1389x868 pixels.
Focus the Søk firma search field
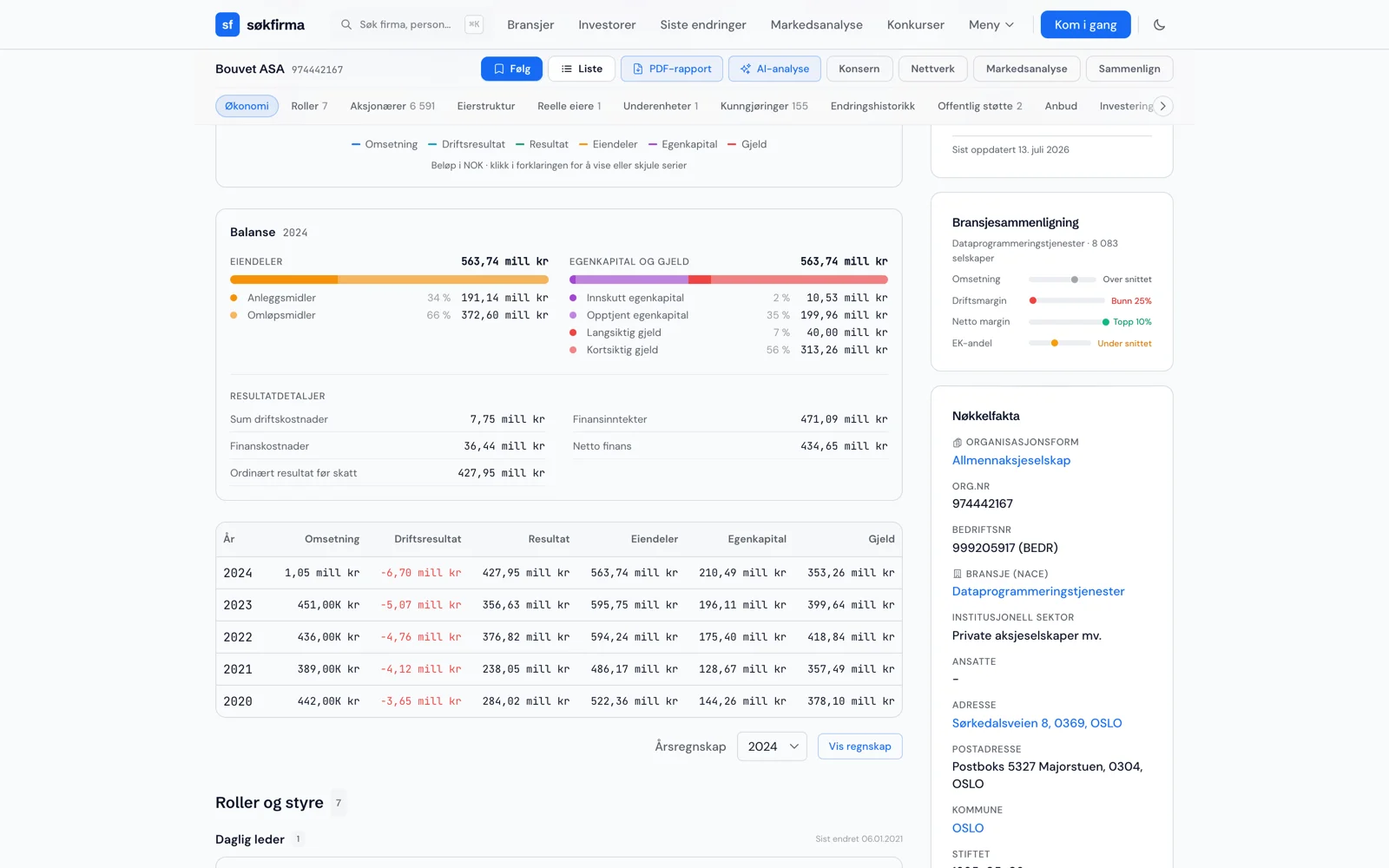pyautogui.click(x=411, y=24)
